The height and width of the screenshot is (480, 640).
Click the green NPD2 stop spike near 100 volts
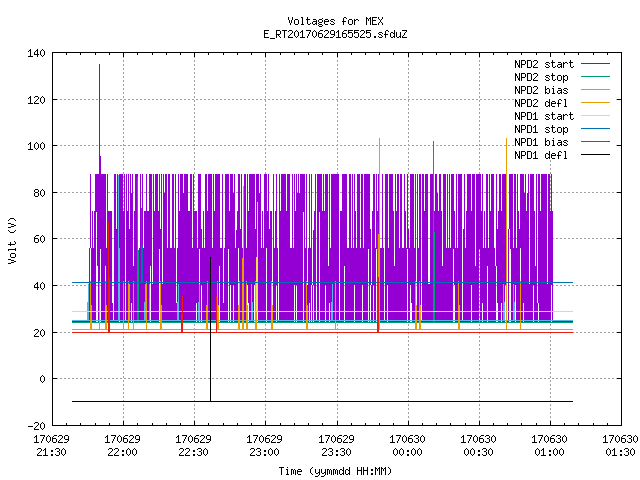(433, 231)
